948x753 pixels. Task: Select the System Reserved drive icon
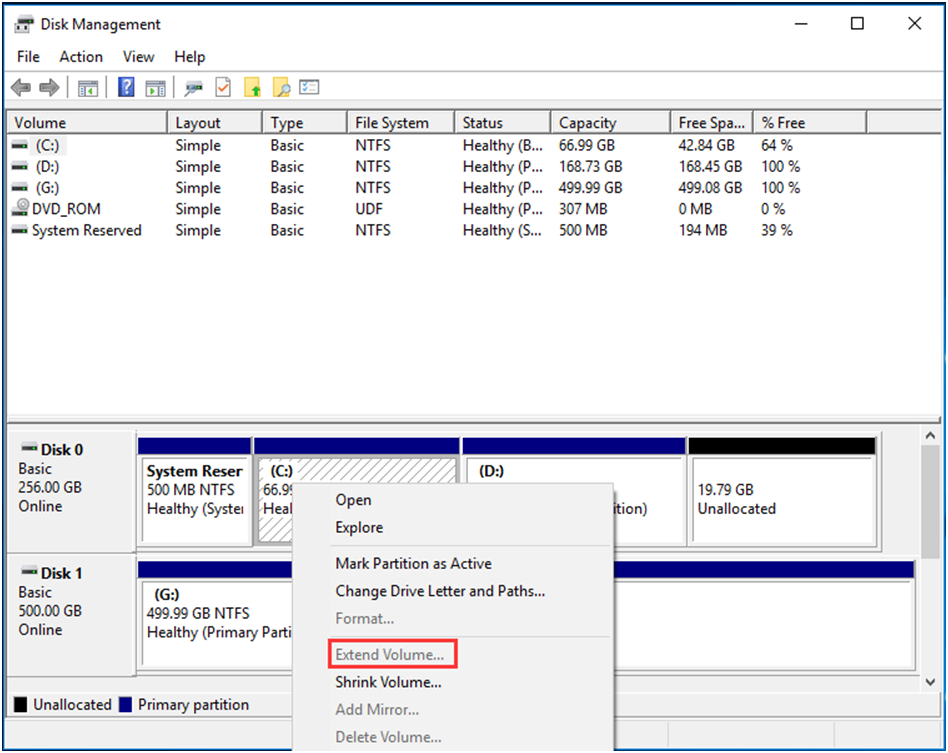pyautogui.click(x=20, y=230)
